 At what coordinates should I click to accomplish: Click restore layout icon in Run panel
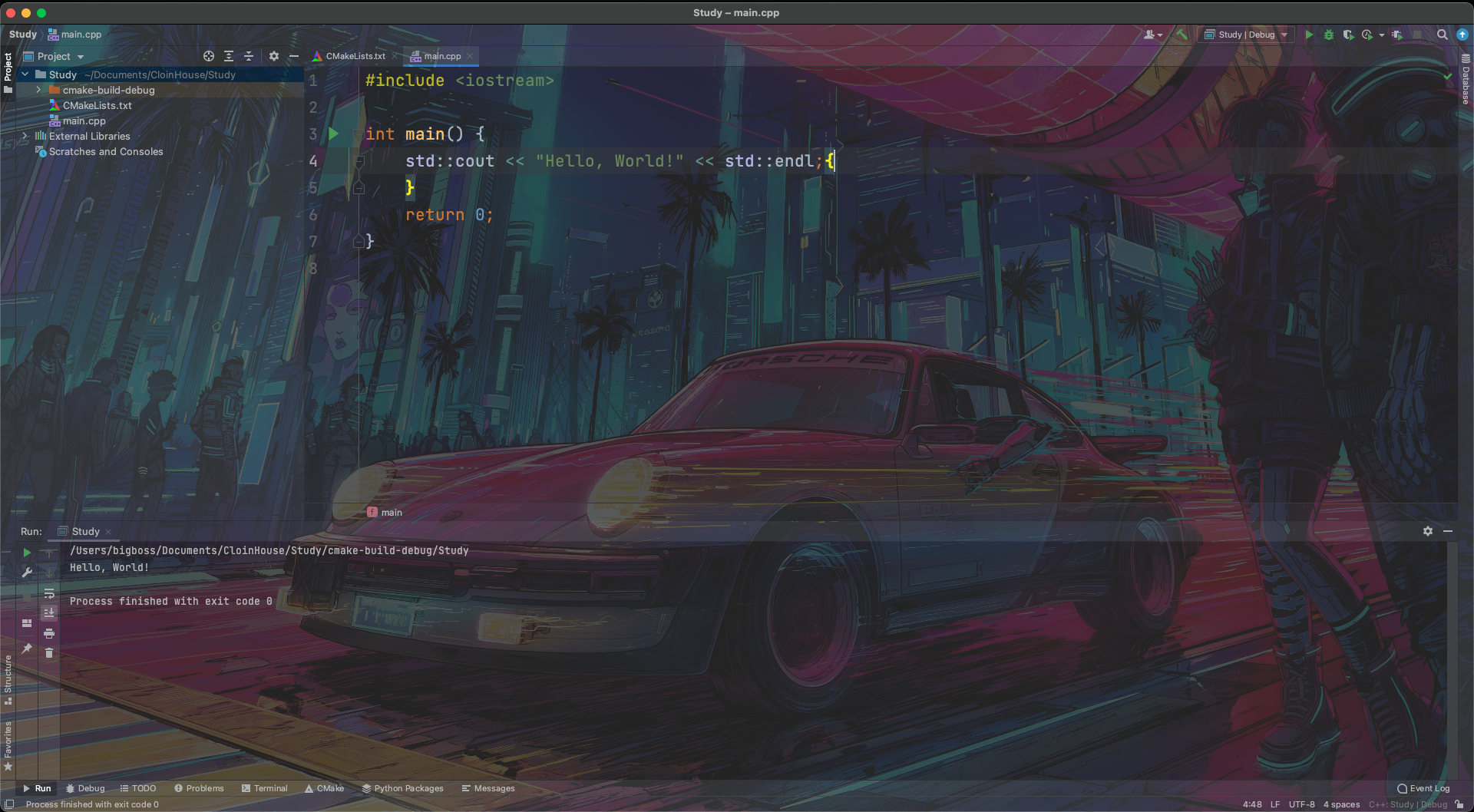27,623
